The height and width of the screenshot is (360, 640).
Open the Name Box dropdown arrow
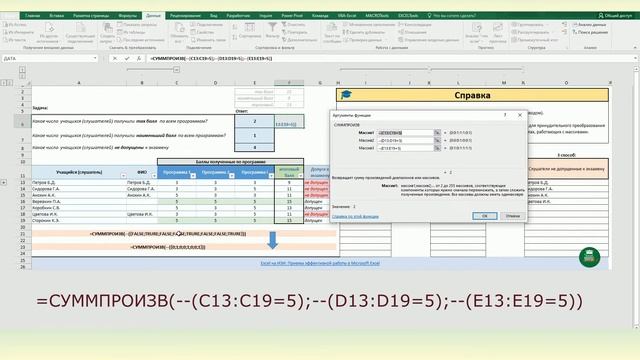tap(95, 58)
